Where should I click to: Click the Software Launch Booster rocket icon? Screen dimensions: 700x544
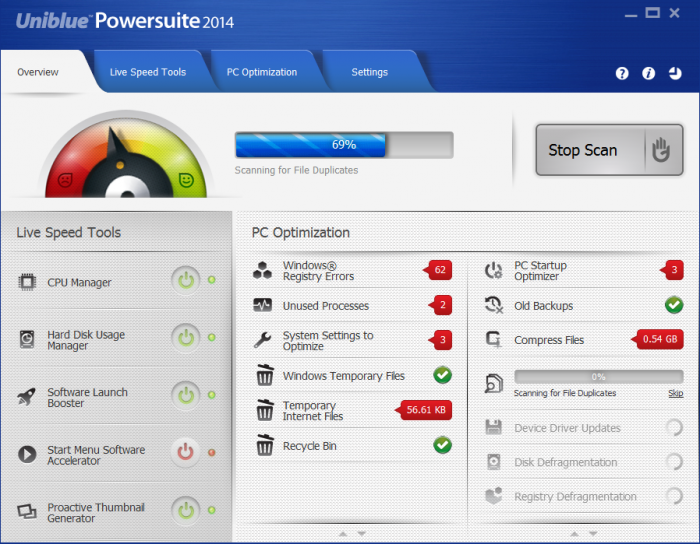[26, 396]
